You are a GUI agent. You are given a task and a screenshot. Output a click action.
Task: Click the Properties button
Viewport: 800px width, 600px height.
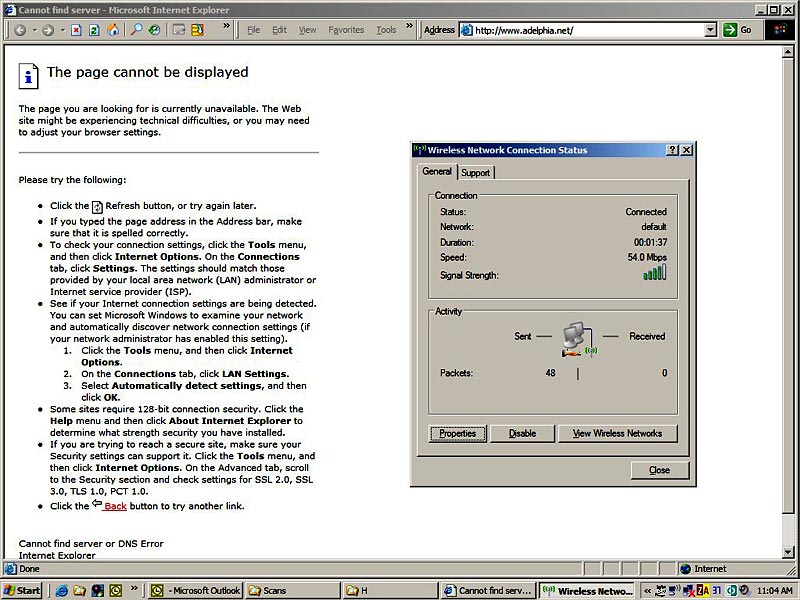(x=458, y=433)
